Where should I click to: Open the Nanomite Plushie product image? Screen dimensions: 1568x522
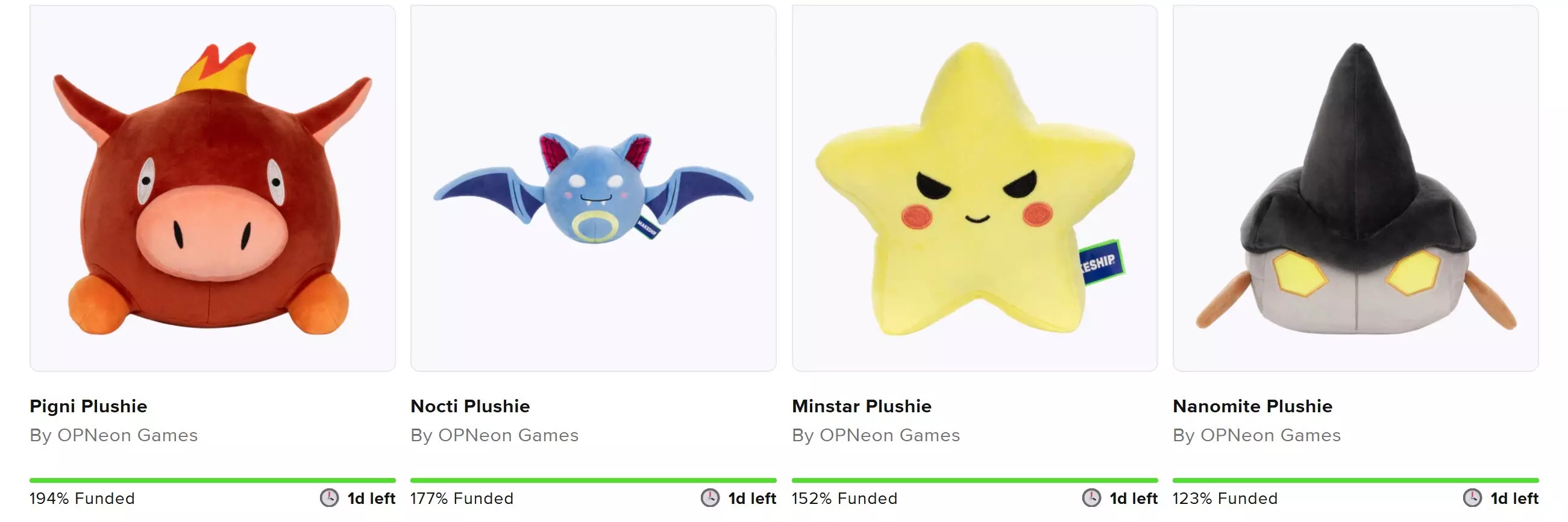[x=1355, y=188]
